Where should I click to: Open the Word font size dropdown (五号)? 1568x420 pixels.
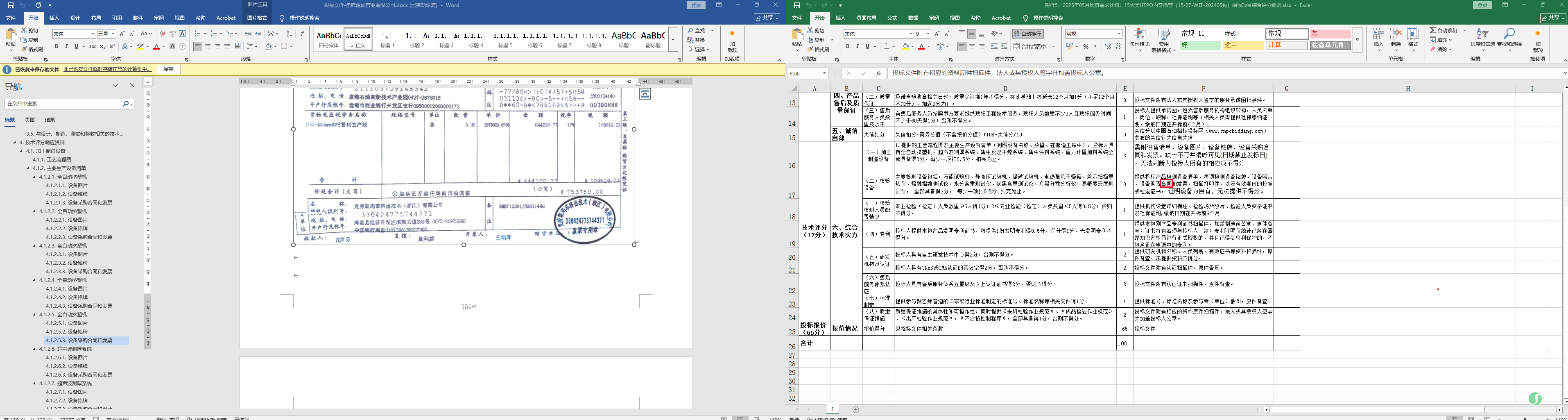(x=113, y=34)
